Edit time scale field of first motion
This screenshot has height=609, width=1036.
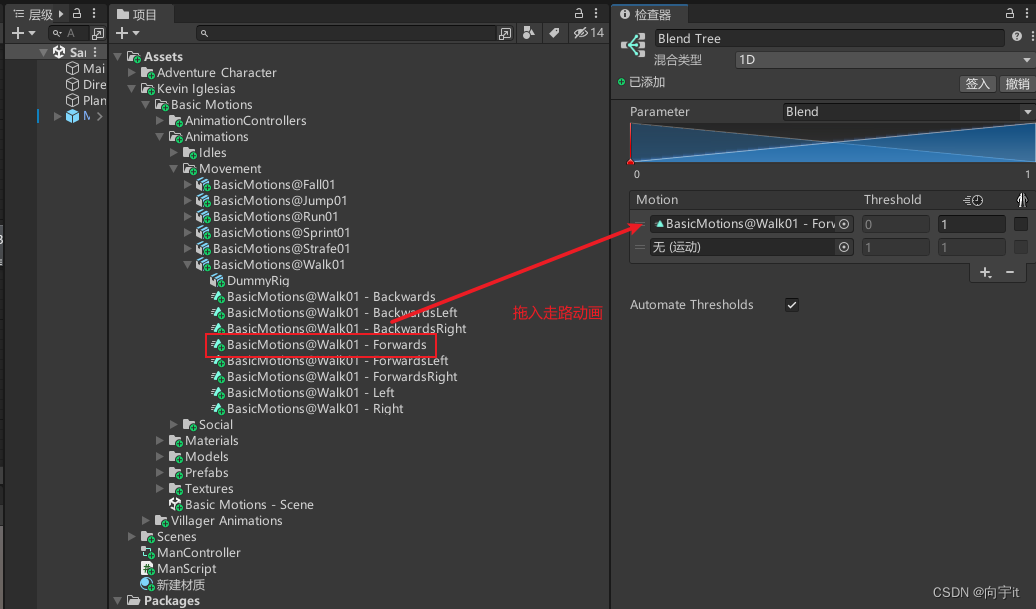click(971, 225)
